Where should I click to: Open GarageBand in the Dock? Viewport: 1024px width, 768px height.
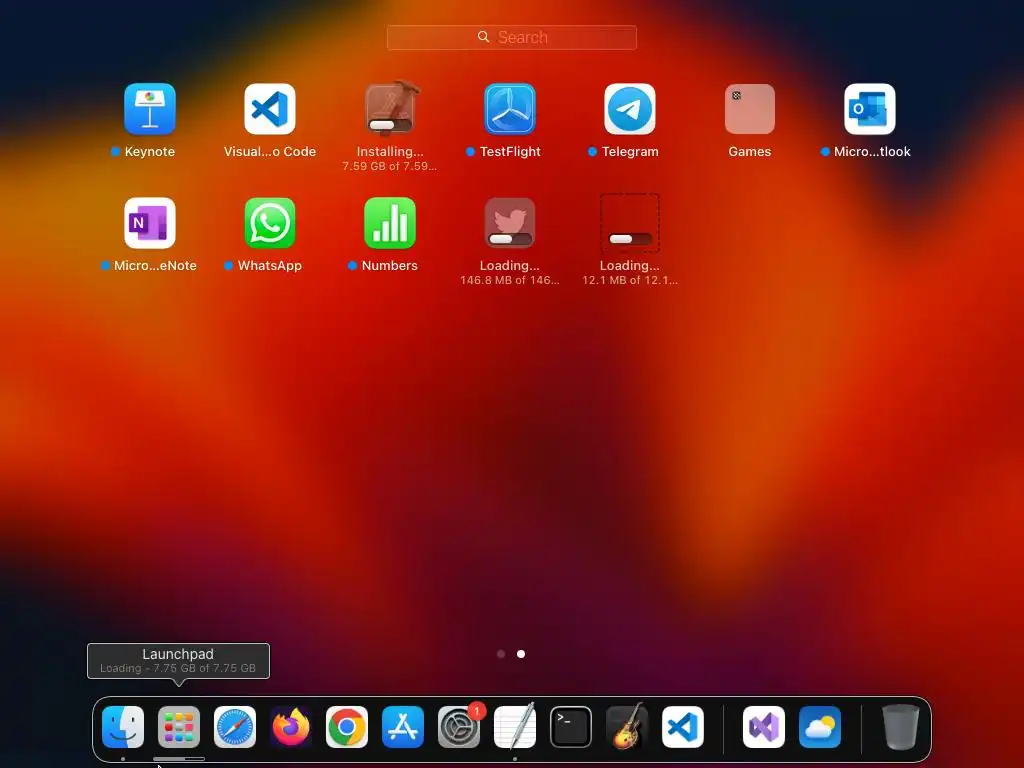click(x=627, y=727)
